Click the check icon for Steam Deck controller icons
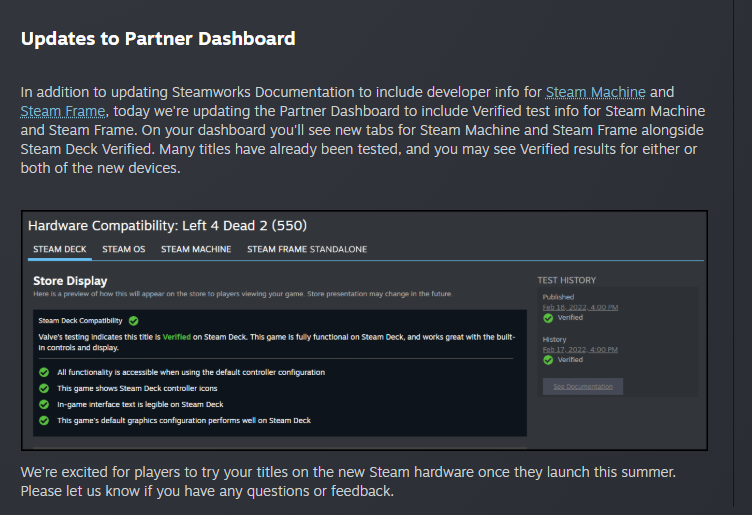 (44, 388)
